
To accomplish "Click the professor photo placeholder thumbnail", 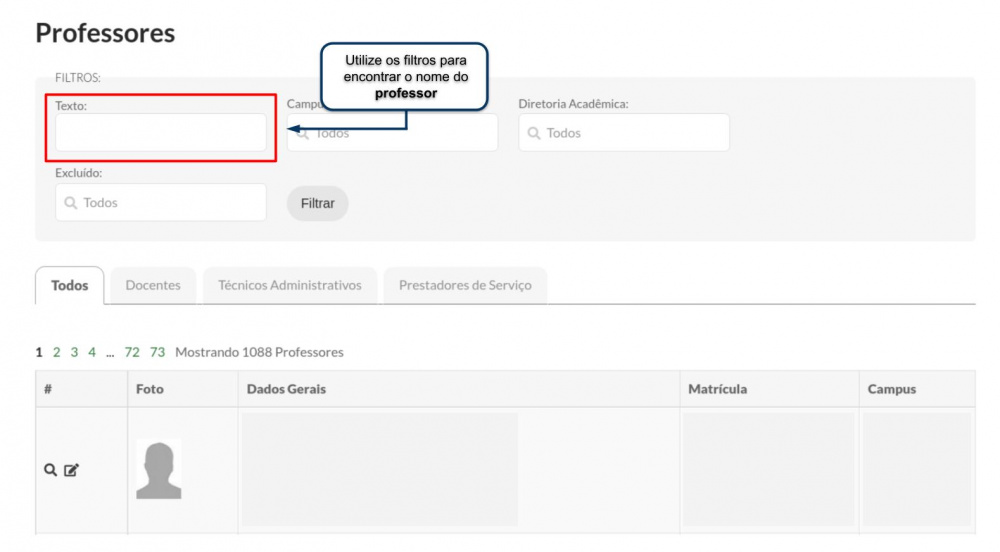I will (x=159, y=469).
